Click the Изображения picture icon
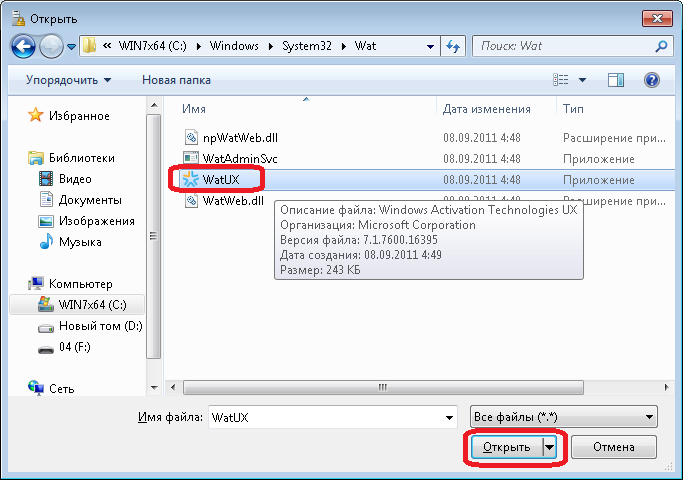The width and height of the screenshot is (683, 480). (x=46, y=221)
